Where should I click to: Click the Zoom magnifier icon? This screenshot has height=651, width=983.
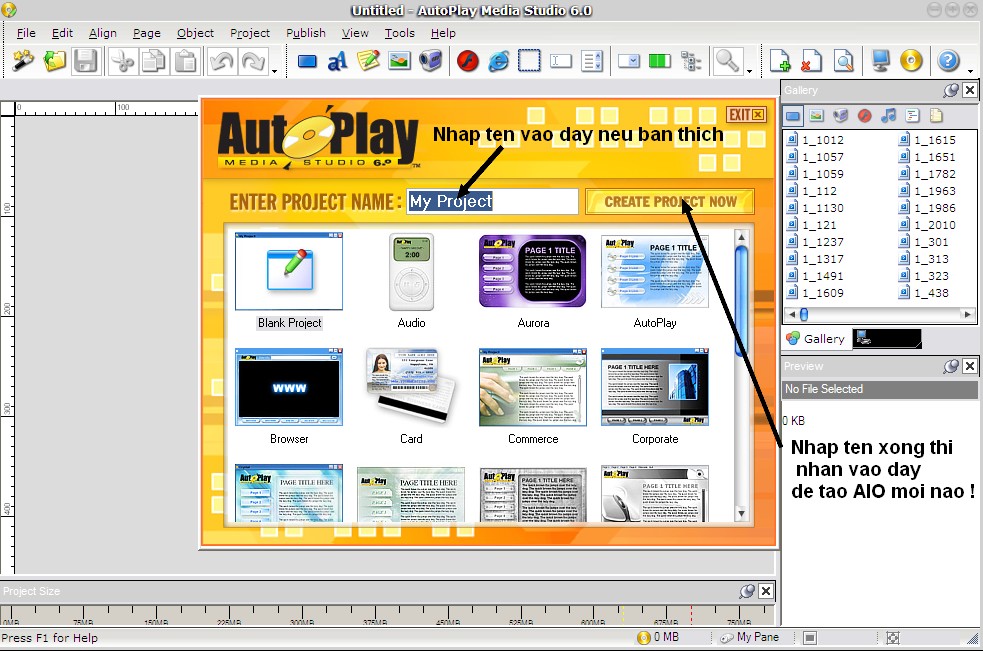(727, 61)
